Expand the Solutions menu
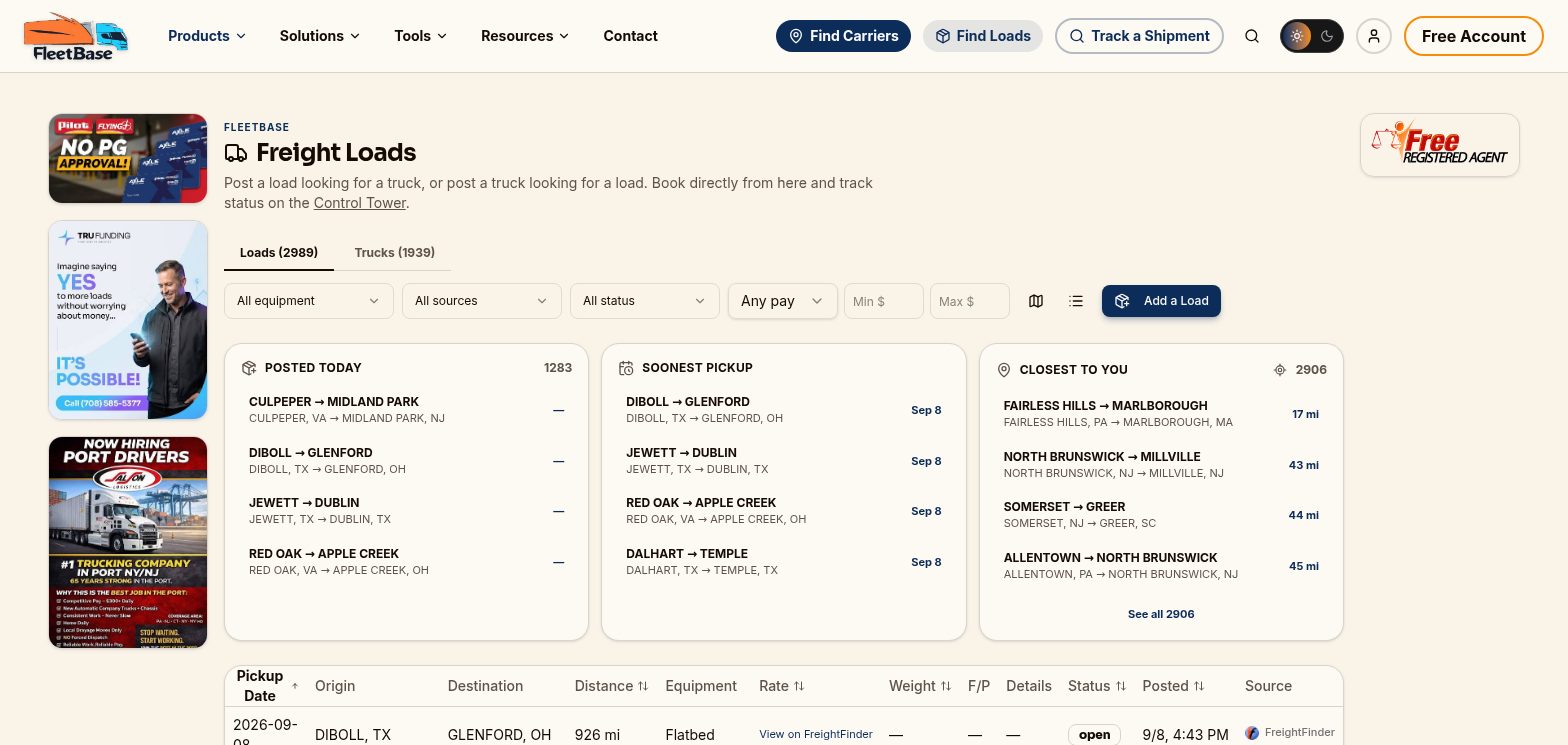This screenshot has width=1568, height=745. (x=320, y=36)
